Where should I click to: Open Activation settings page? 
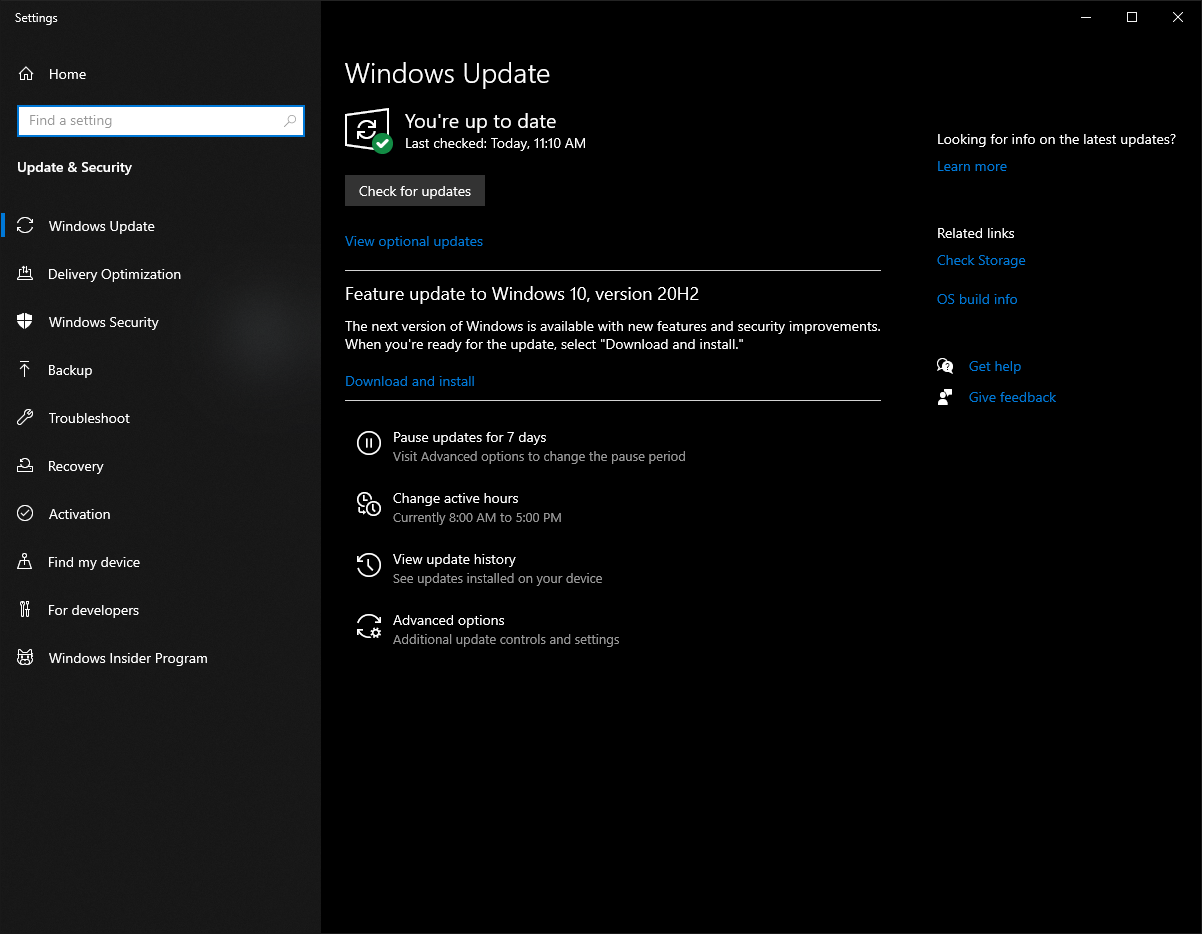(160, 514)
